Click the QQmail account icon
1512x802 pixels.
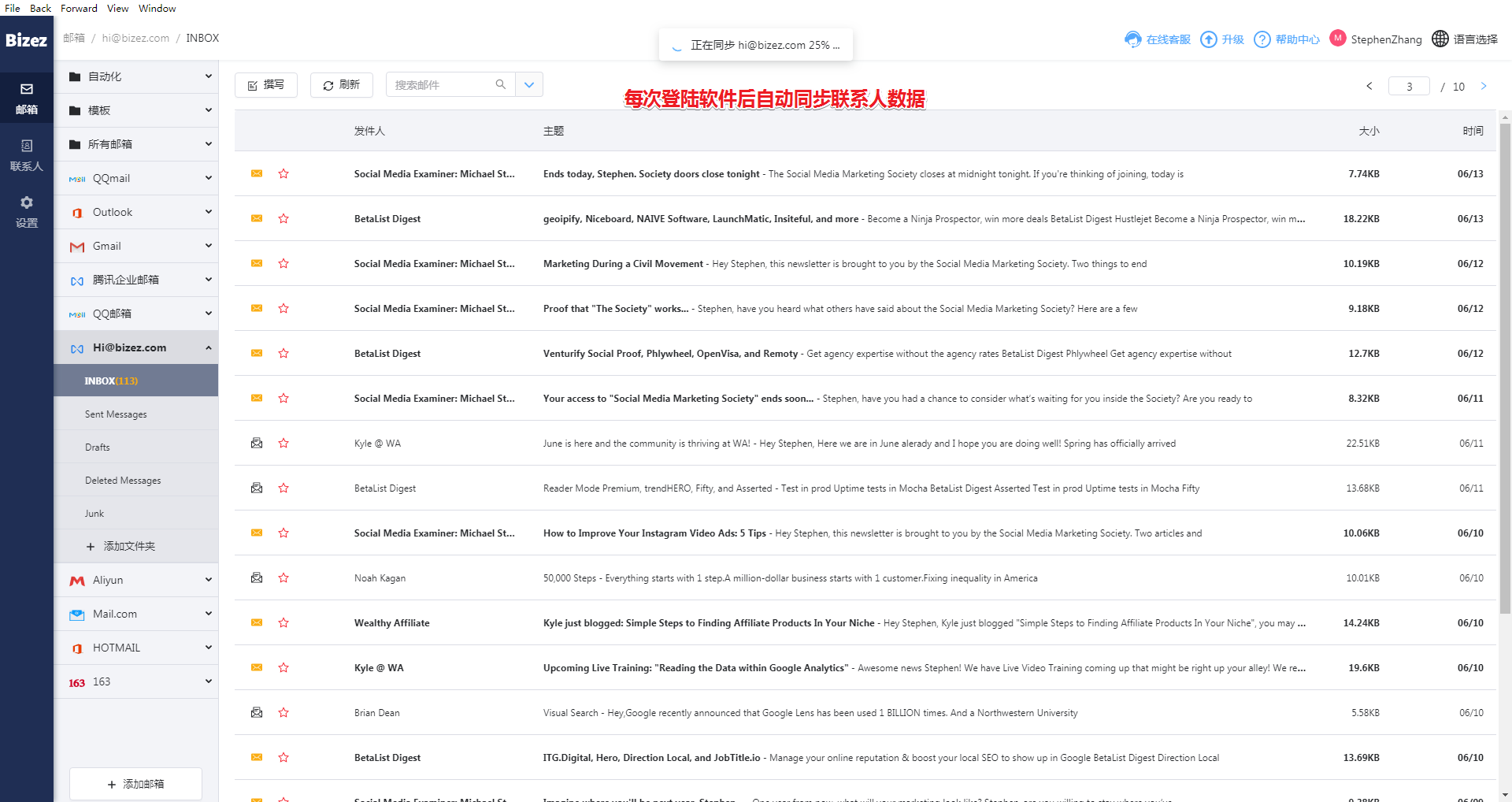(x=77, y=179)
